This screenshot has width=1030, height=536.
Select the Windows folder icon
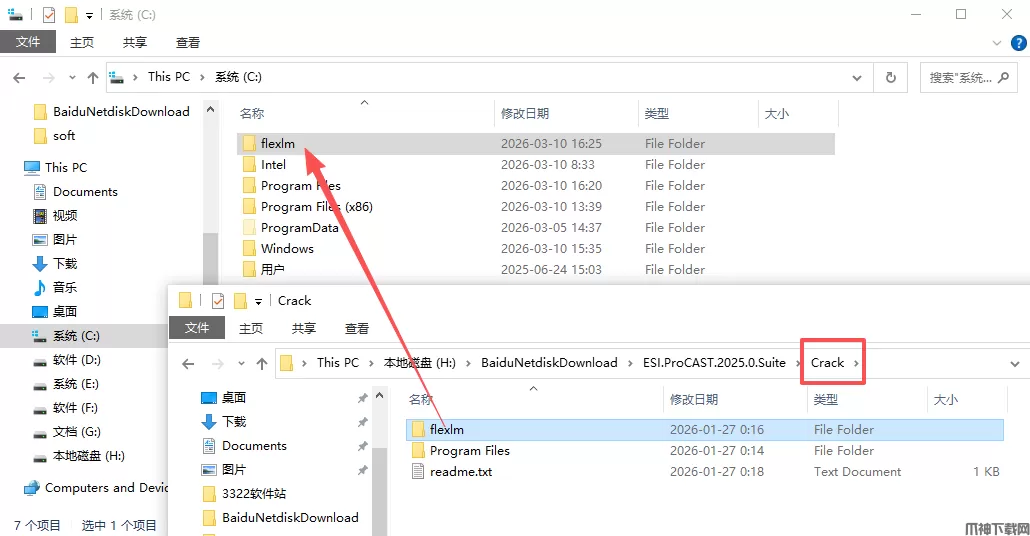point(249,248)
